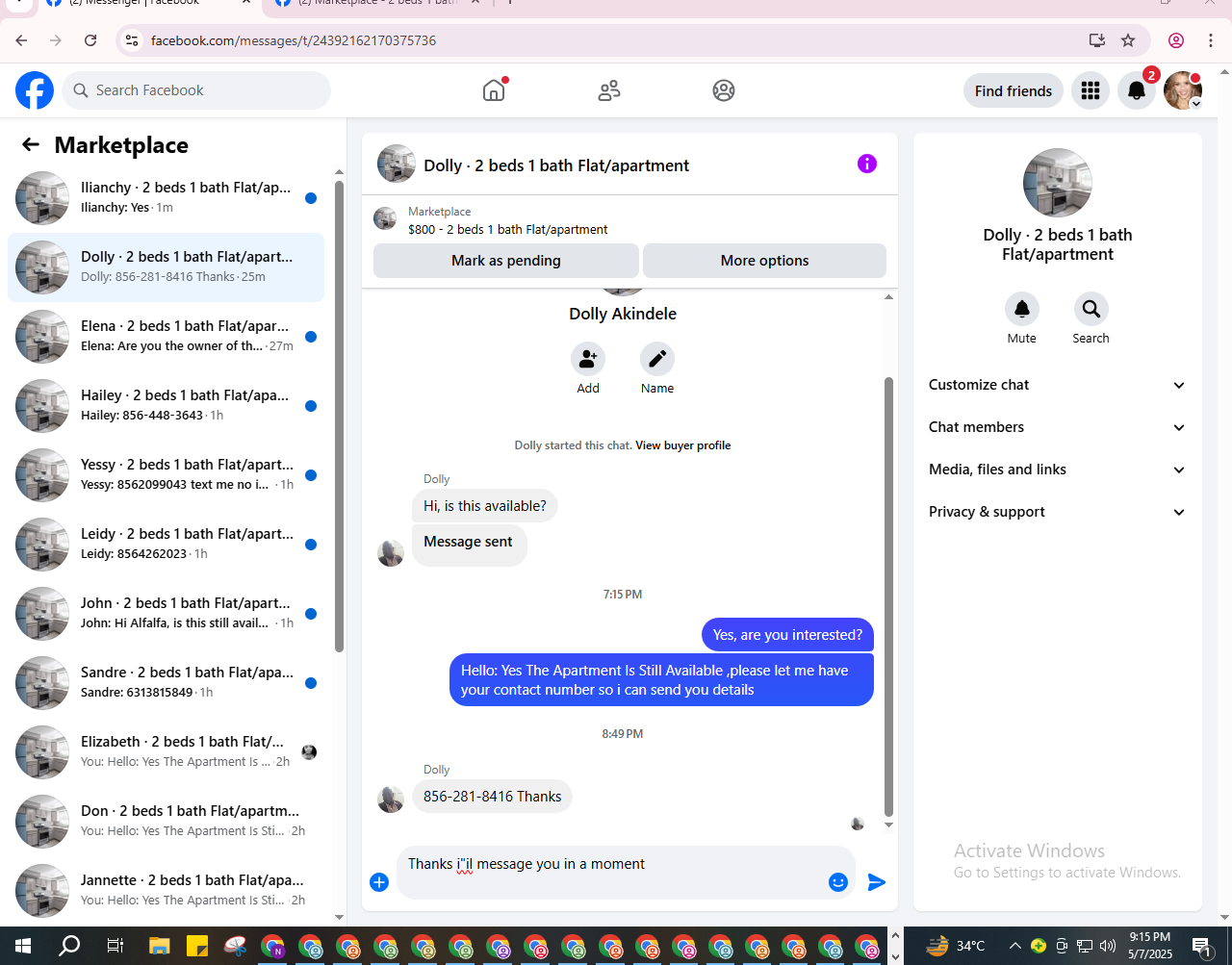Mute the conversation using the bell icon

[1022, 309]
